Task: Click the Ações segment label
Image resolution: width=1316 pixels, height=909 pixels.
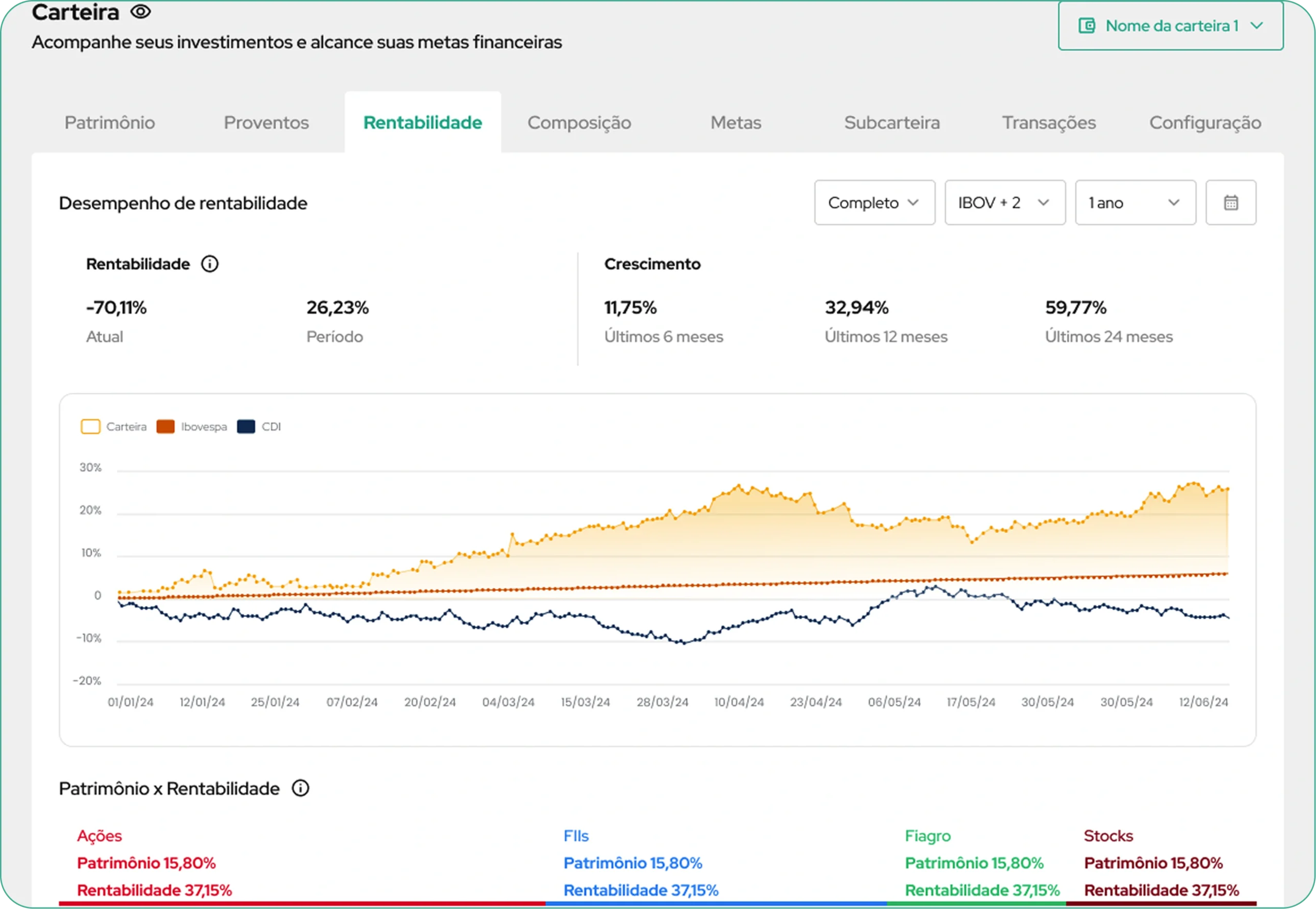Action: coord(100,835)
